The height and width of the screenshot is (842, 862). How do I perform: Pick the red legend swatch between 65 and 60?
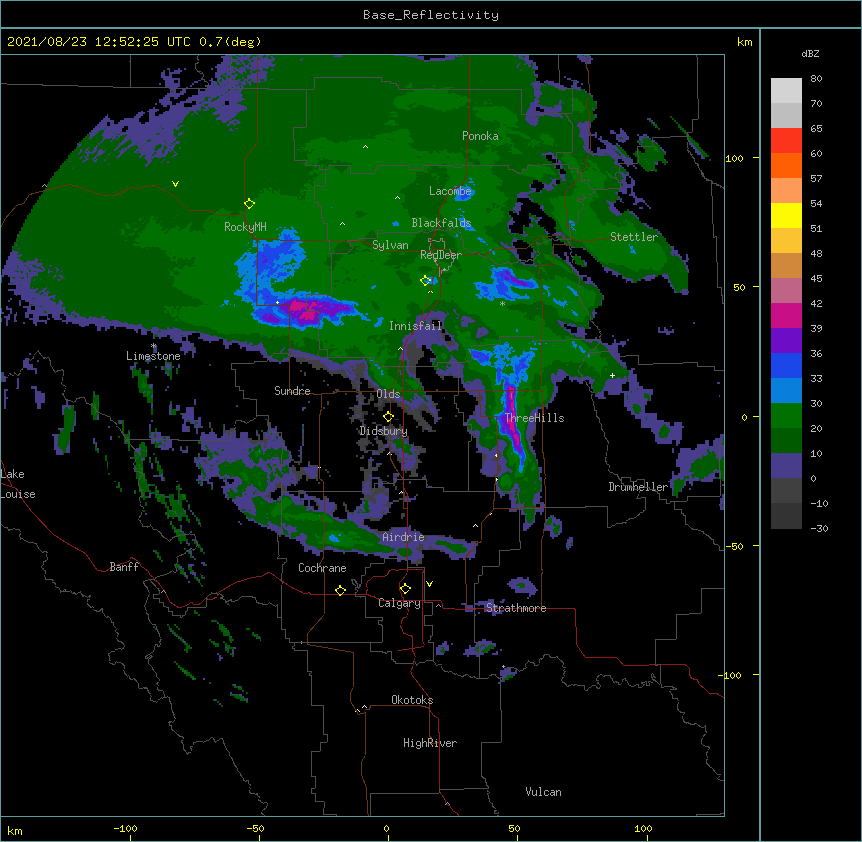pyautogui.click(x=786, y=141)
